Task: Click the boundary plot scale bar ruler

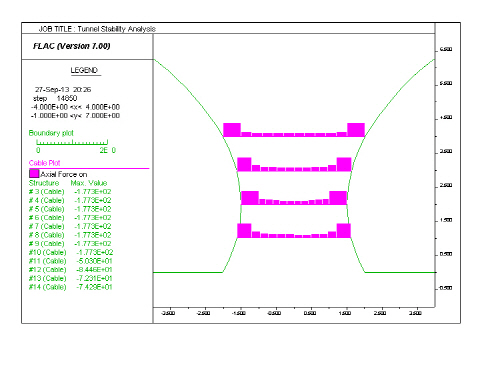Action: pyautogui.click(x=72, y=142)
